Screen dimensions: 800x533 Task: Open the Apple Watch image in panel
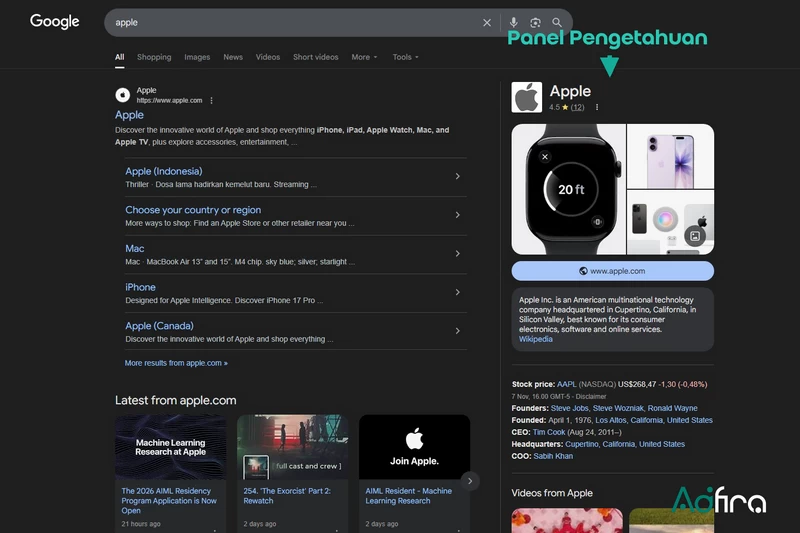[x=568, y=189]
